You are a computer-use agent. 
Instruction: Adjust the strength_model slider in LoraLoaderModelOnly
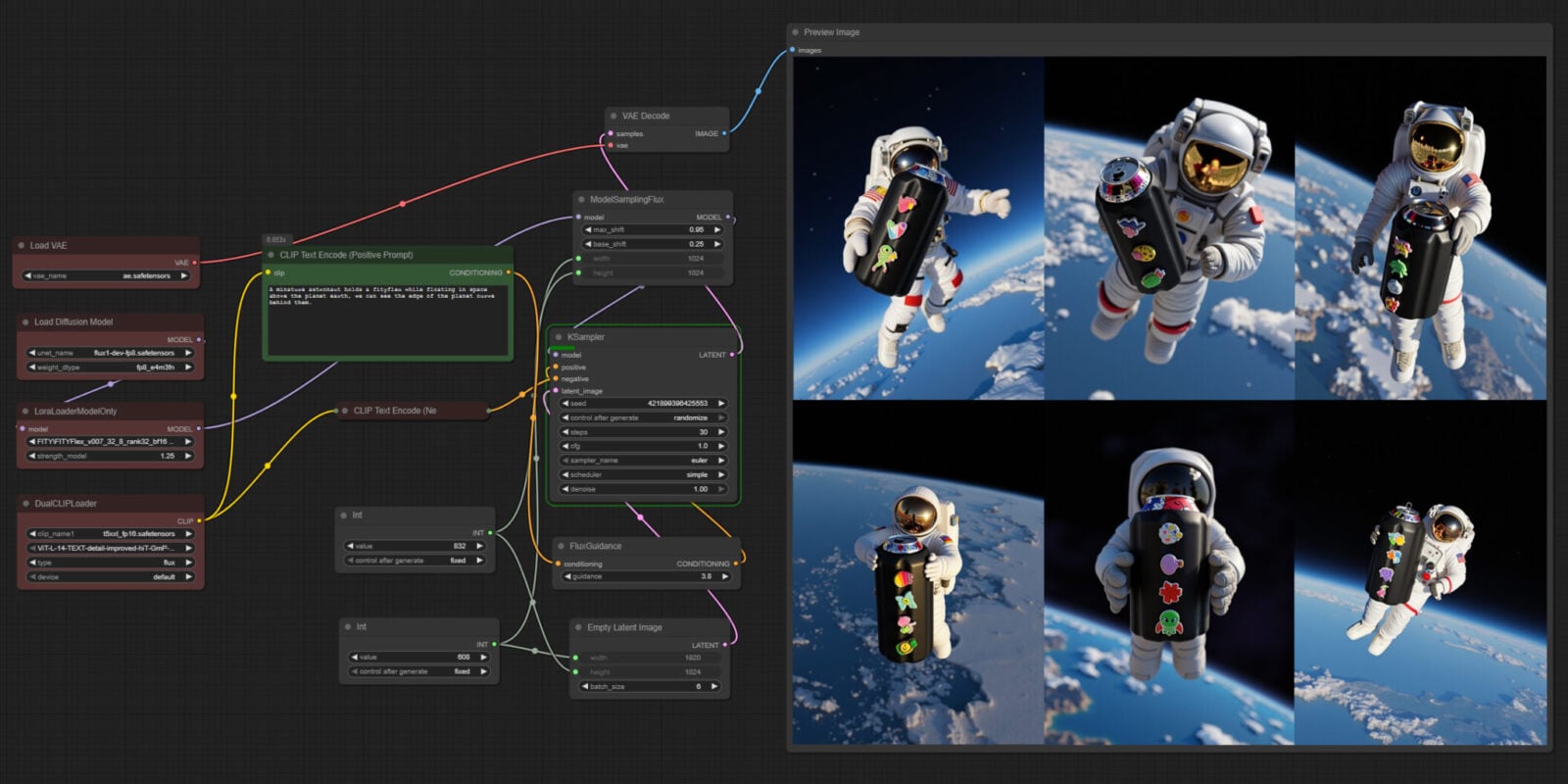click(108, 456)
